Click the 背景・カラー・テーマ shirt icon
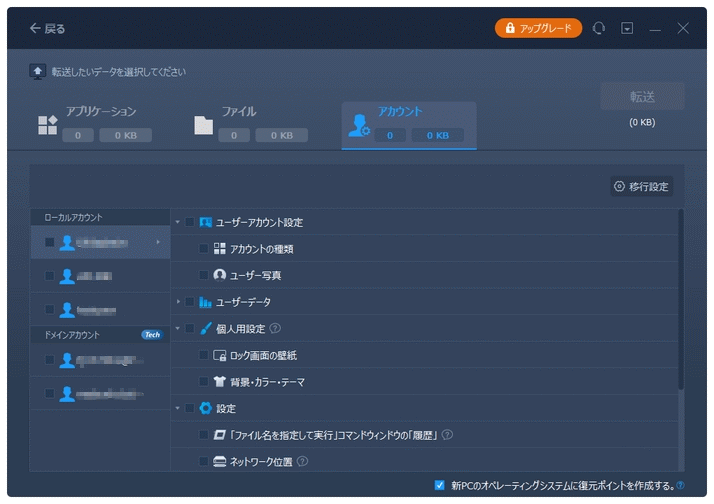This screenshot has width=714, height=504. tap(220, 382)
